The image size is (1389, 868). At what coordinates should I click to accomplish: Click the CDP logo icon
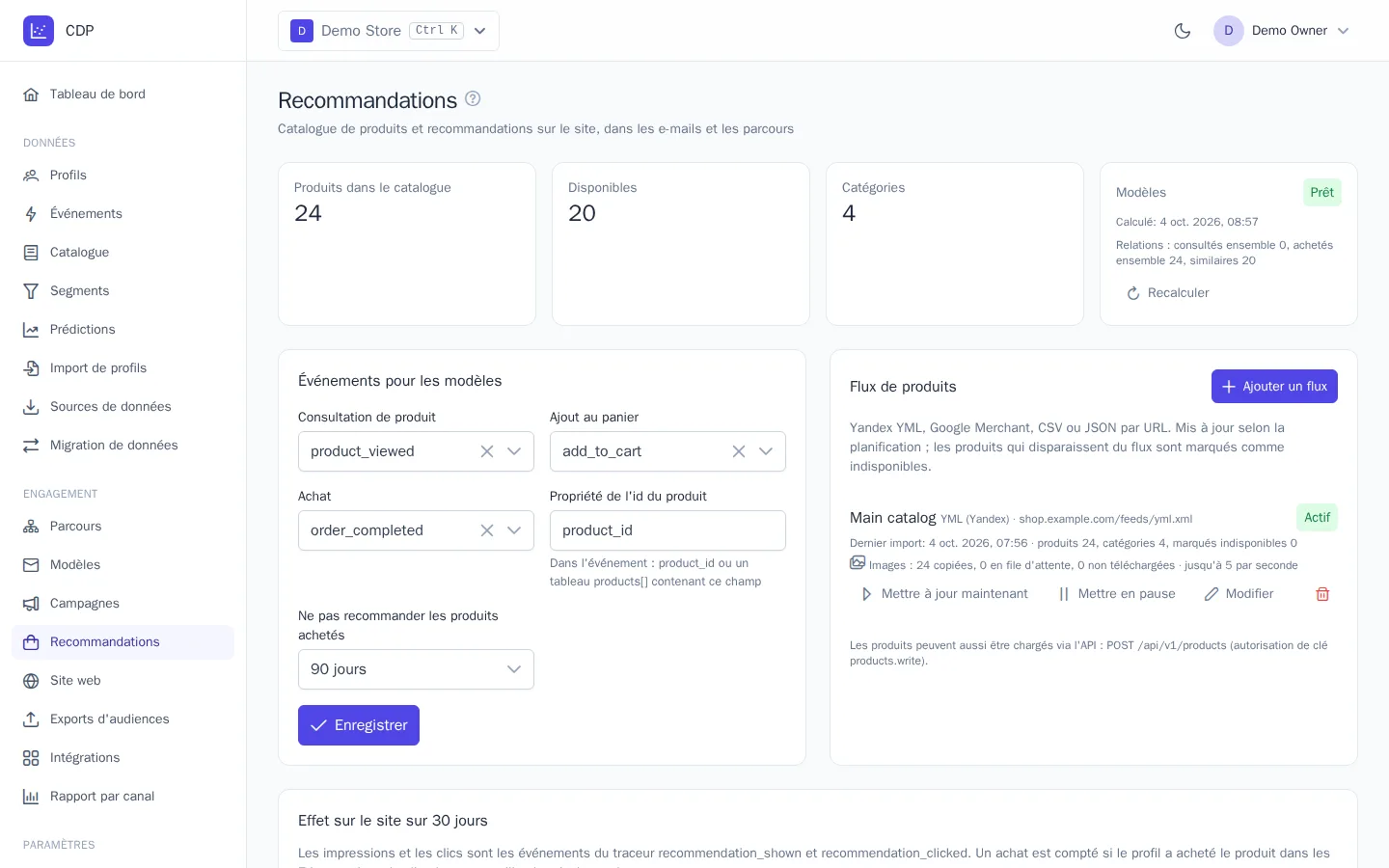point(39,31)
